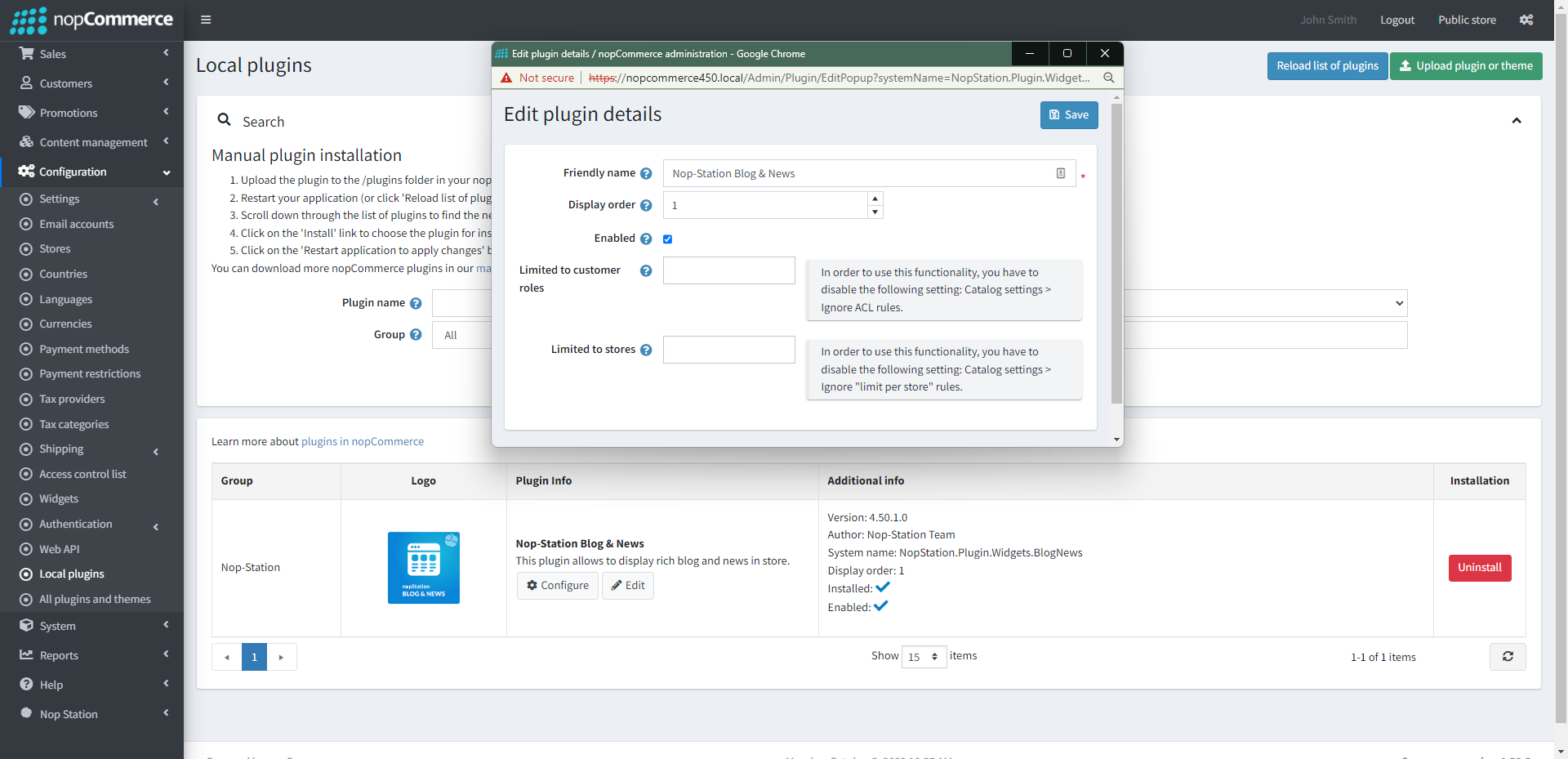Collapse the Search panel chevron

click(x=1517, y=121)
